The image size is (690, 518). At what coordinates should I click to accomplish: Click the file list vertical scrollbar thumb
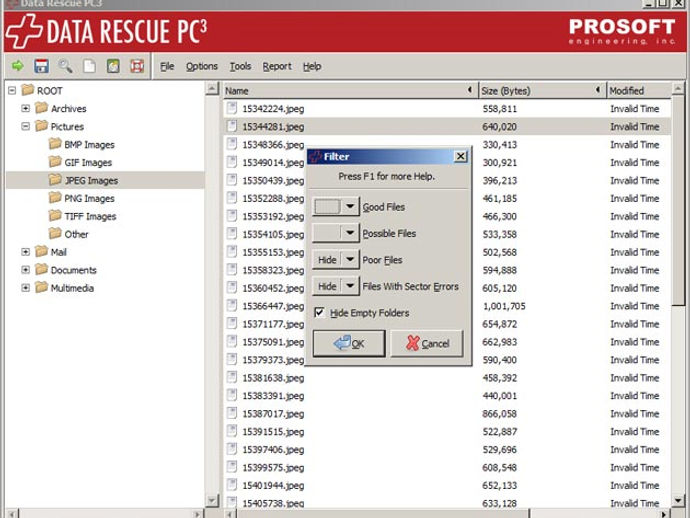678,200
